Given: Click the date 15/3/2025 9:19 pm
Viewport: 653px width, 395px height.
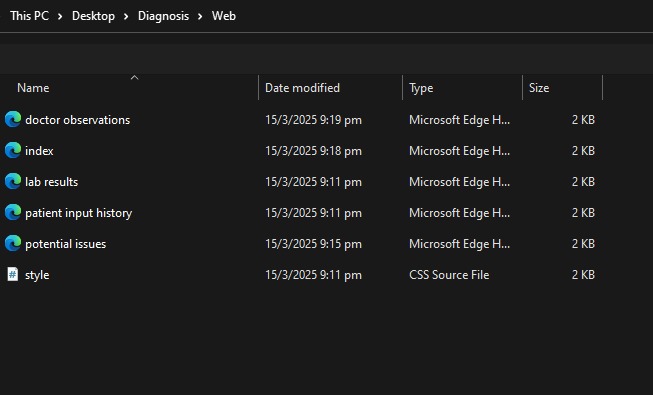Looking at the screenshot, I should (x=314, y=120).
